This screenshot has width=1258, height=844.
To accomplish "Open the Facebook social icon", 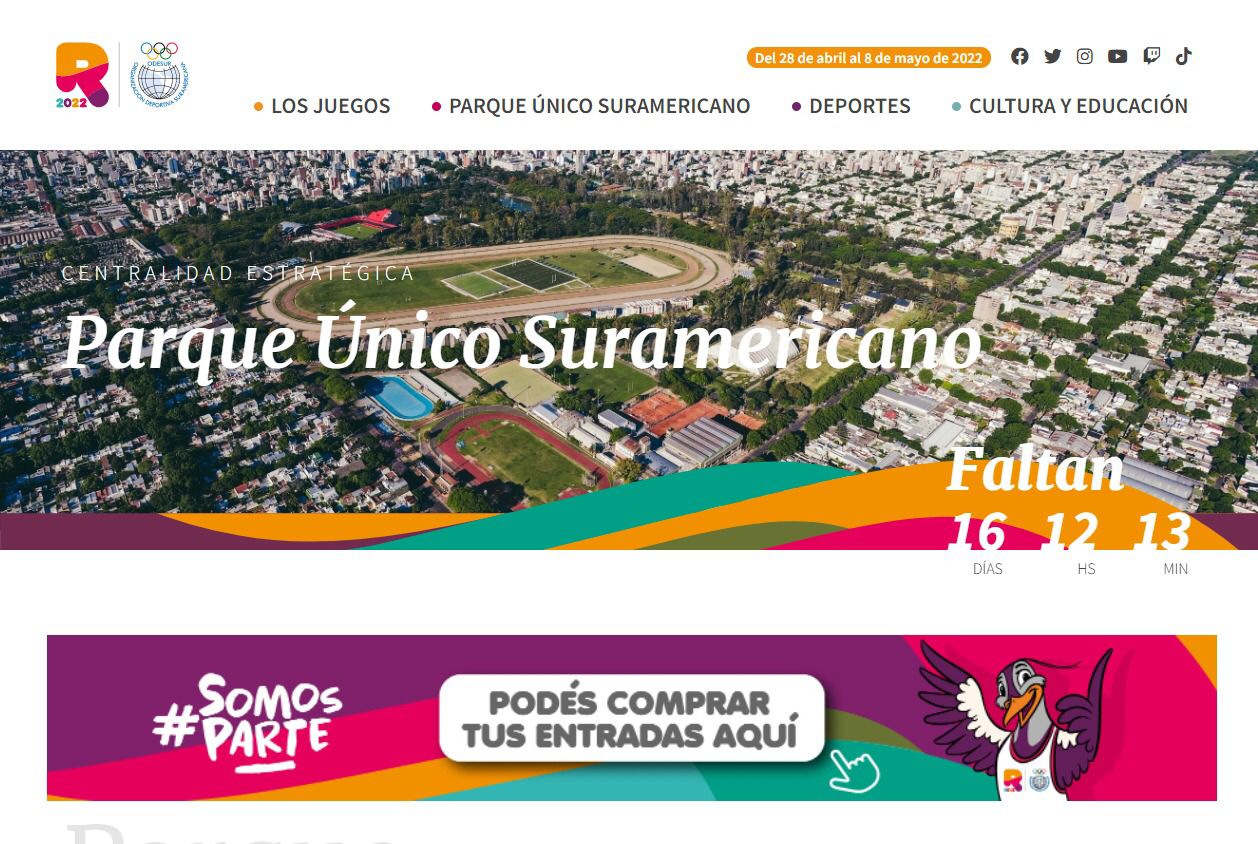I will 1019,57.
